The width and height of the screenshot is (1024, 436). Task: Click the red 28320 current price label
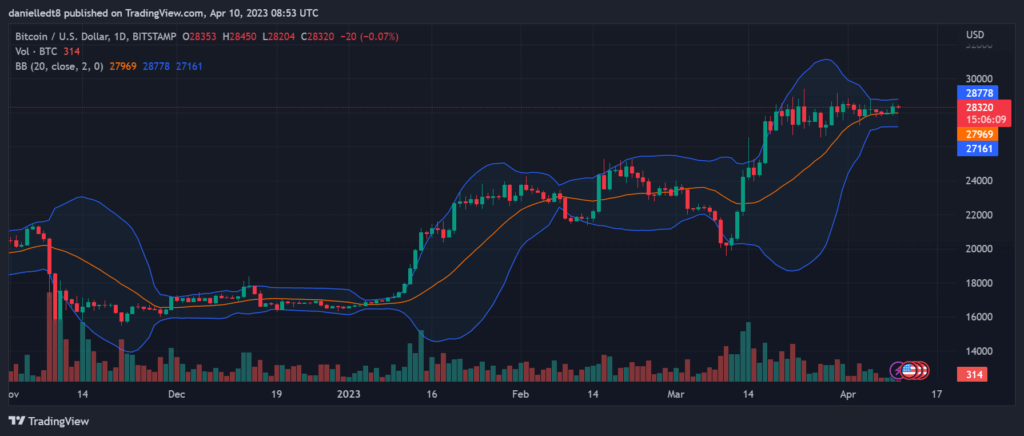pyautogui.click(x=980, y=107)
